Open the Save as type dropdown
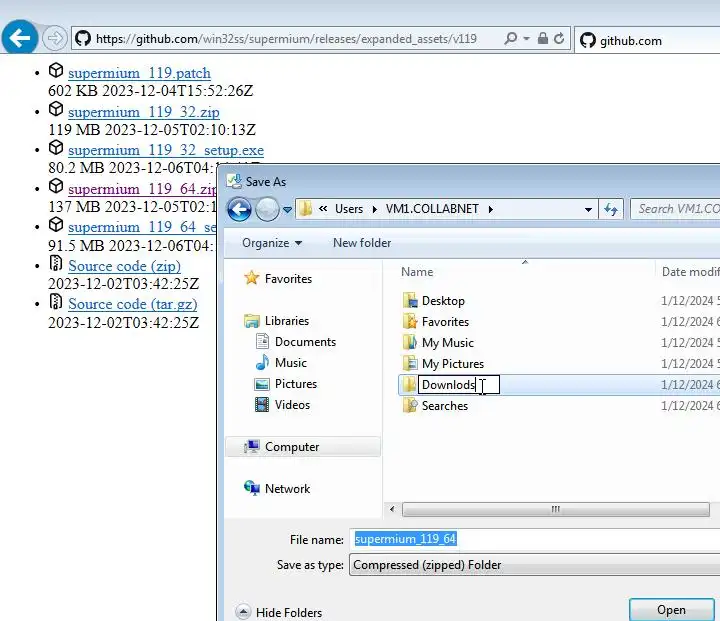 [x=534, y=565]
